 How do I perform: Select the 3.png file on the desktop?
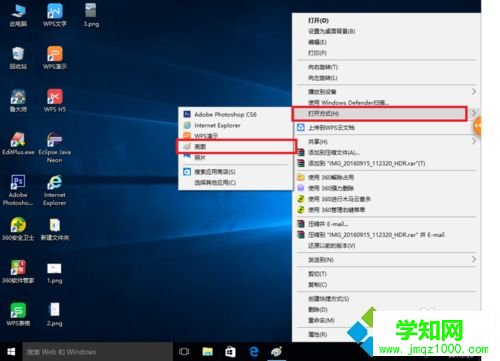pyautogui.click(x=91, y=15)
